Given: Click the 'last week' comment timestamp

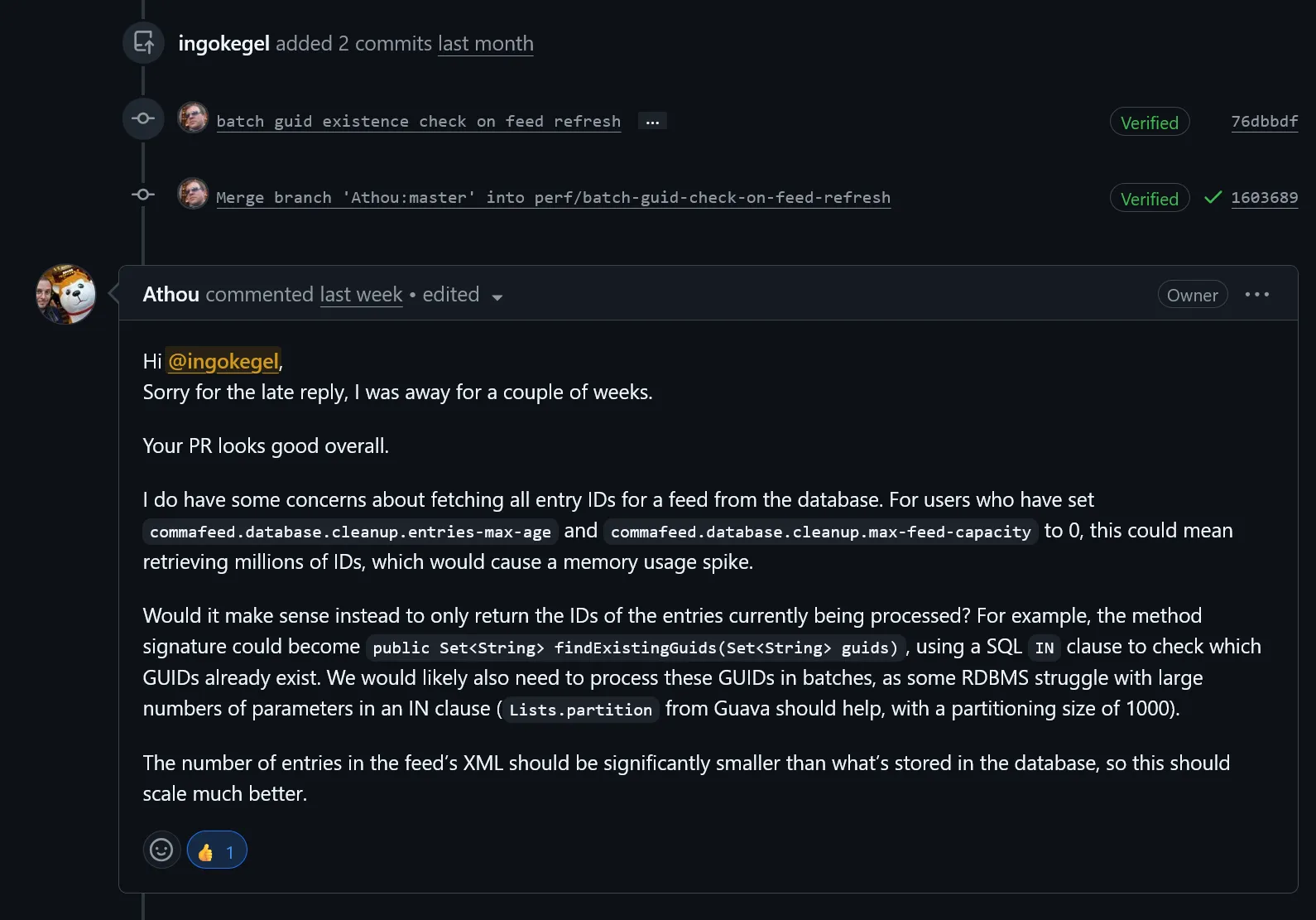Looking at the screenshot, I should click(361, 295).
